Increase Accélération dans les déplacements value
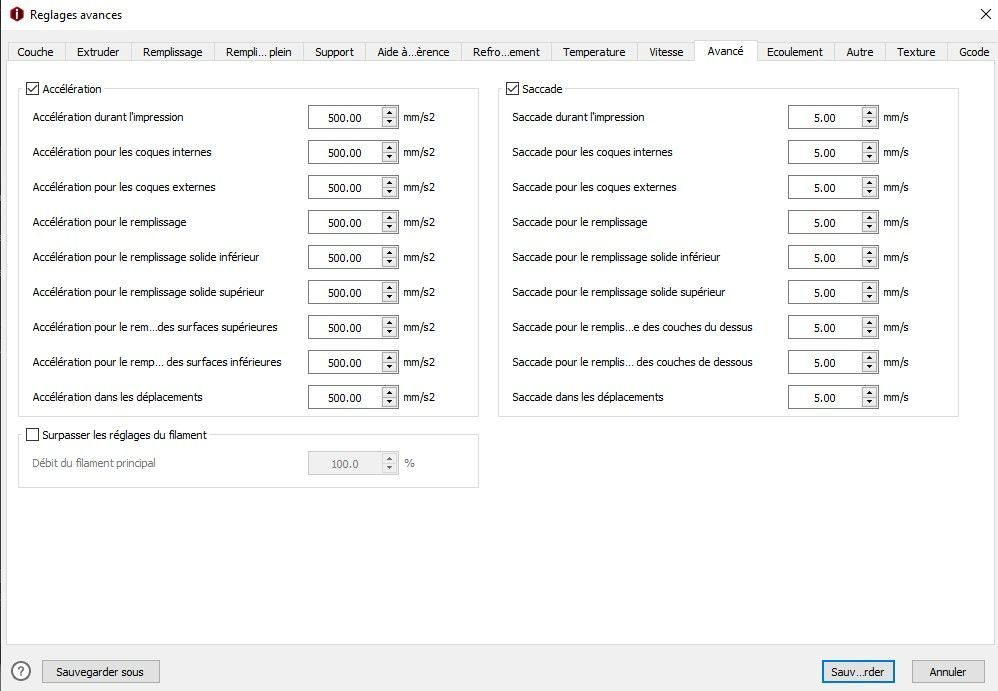The height and width of the screenshot is (691, 998). 390,391
